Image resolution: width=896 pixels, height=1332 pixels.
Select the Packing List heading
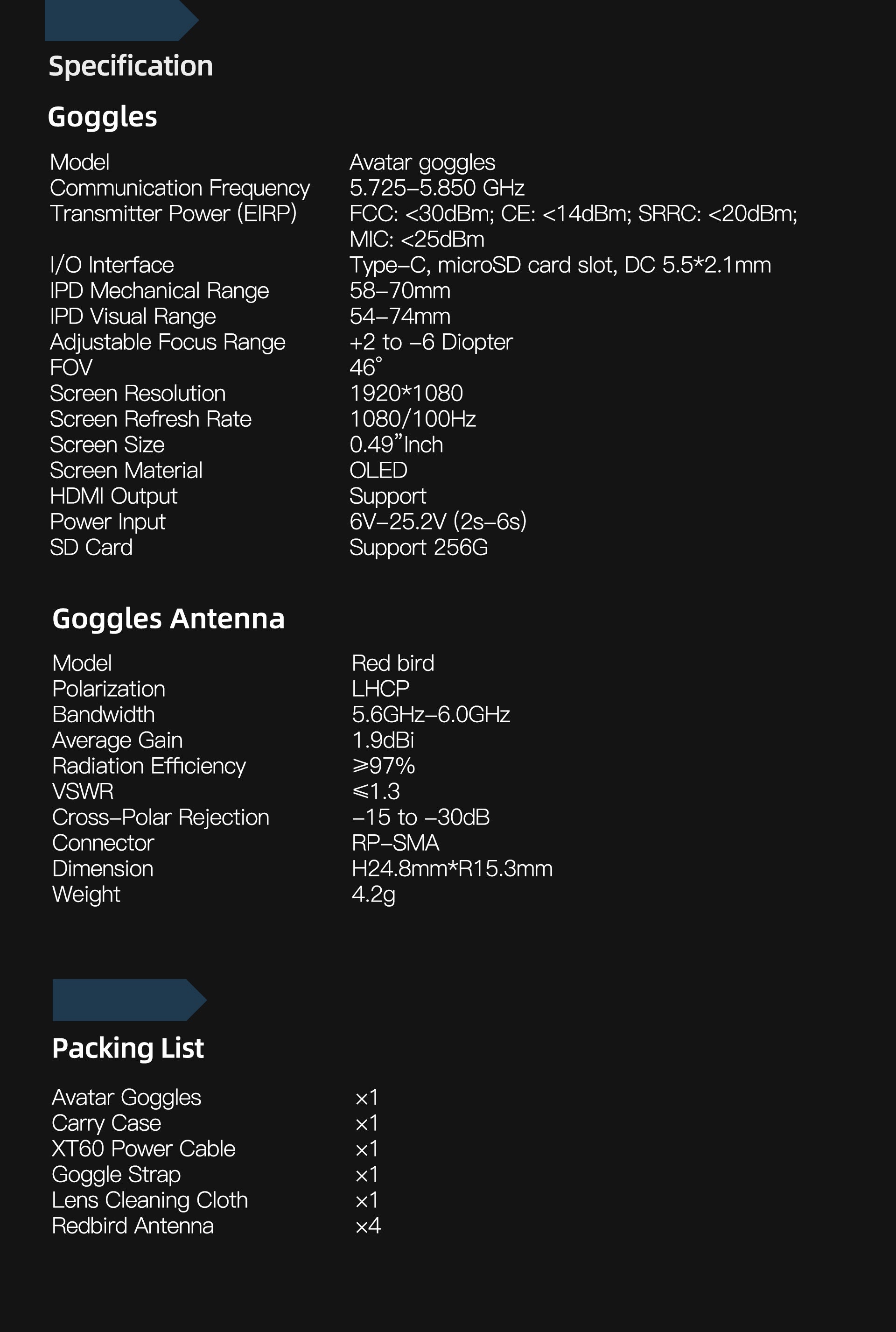coord(128,1049)
